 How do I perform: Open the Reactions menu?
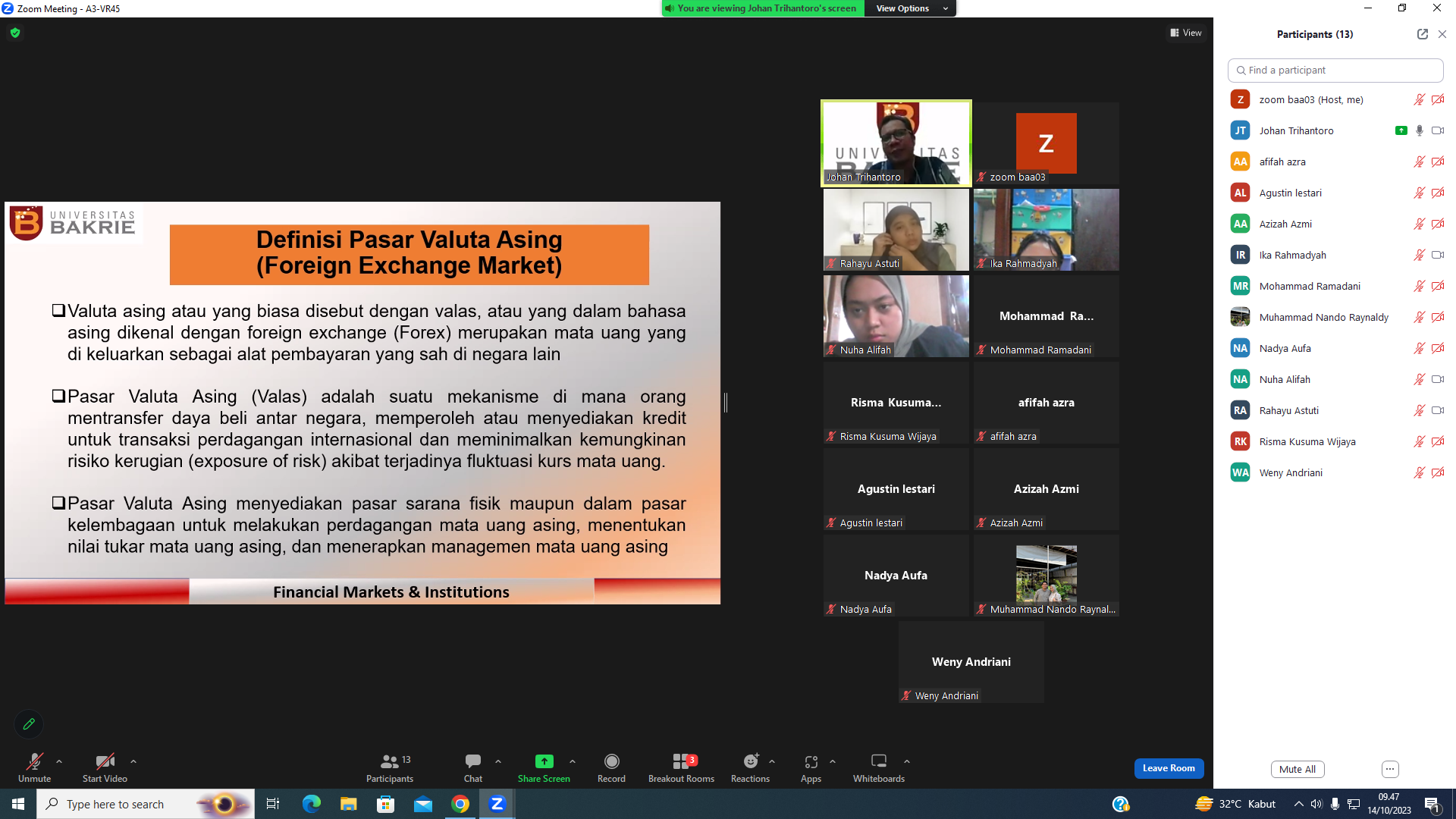750,767
